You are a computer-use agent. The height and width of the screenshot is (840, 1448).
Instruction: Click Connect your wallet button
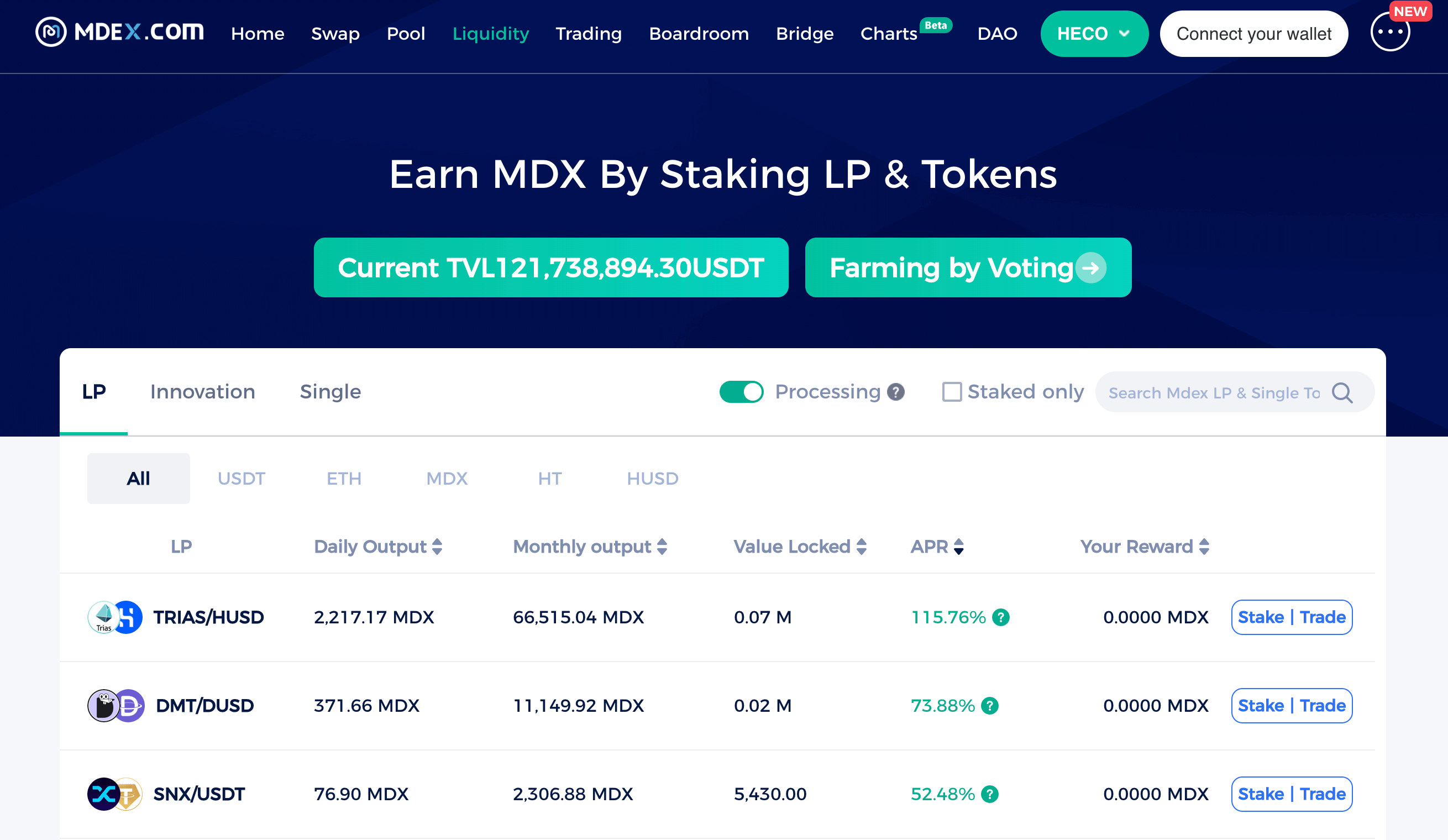point(1254,34)
